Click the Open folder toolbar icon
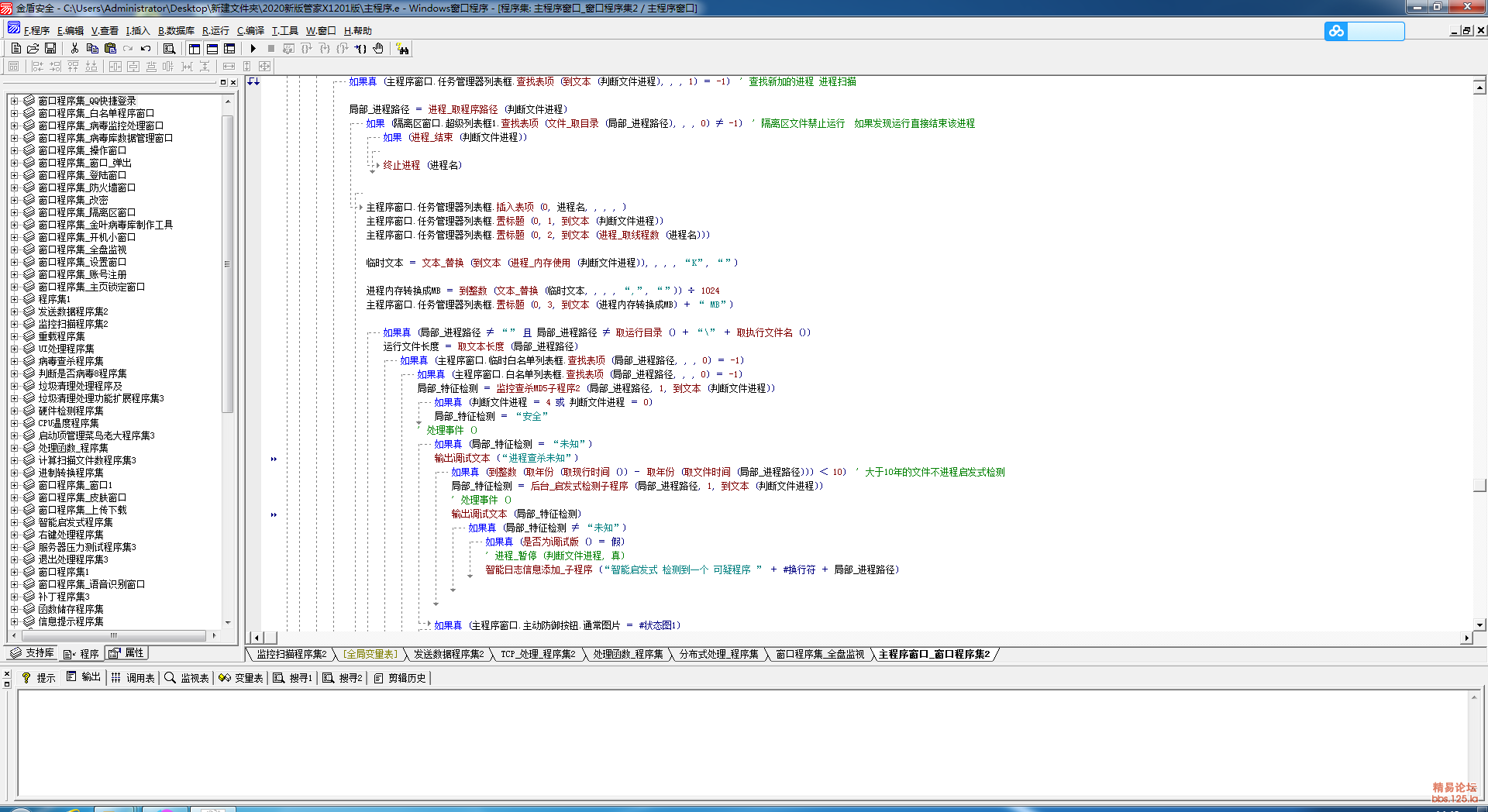Screen dimensions: 1488x812 click(x=33, y=48)
